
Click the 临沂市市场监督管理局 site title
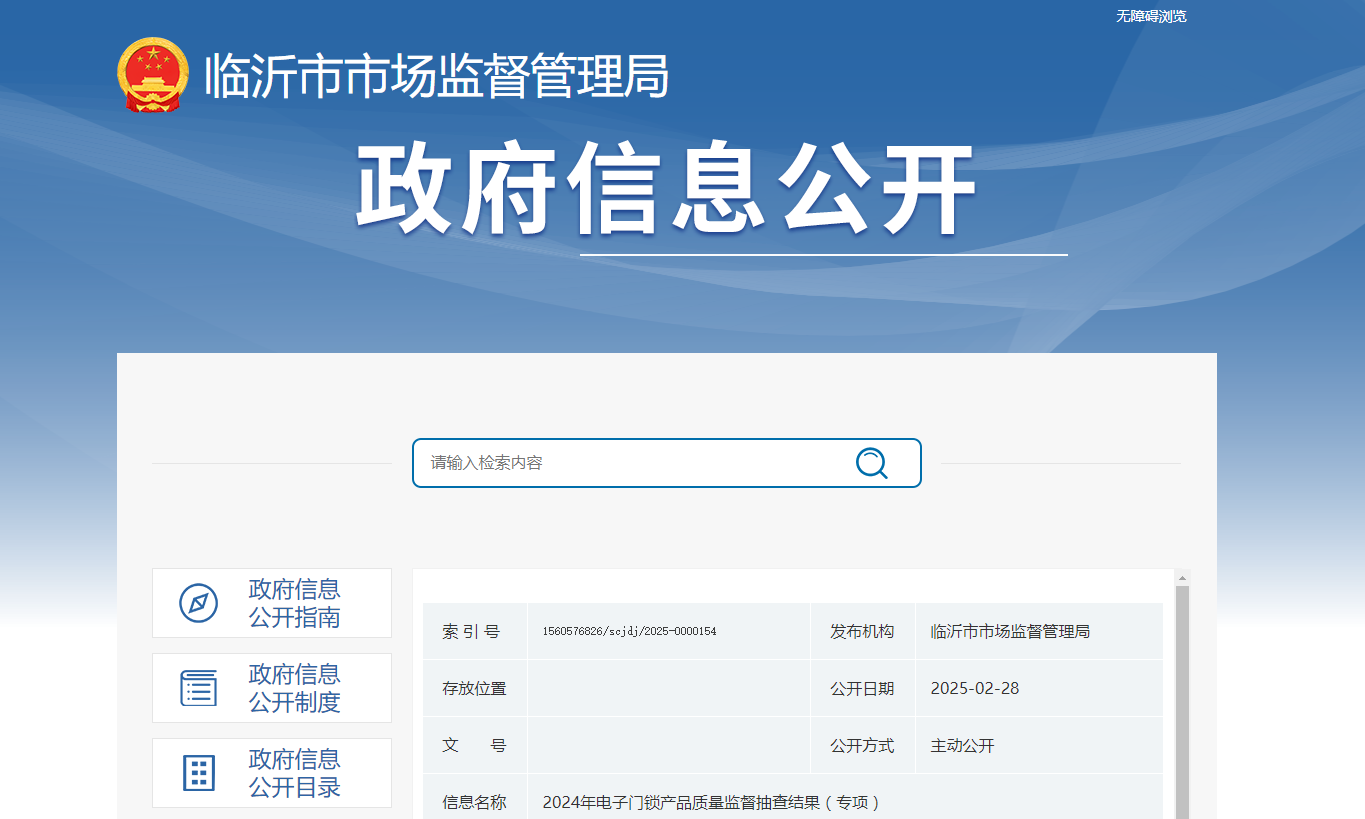click(x=436, y=76)
